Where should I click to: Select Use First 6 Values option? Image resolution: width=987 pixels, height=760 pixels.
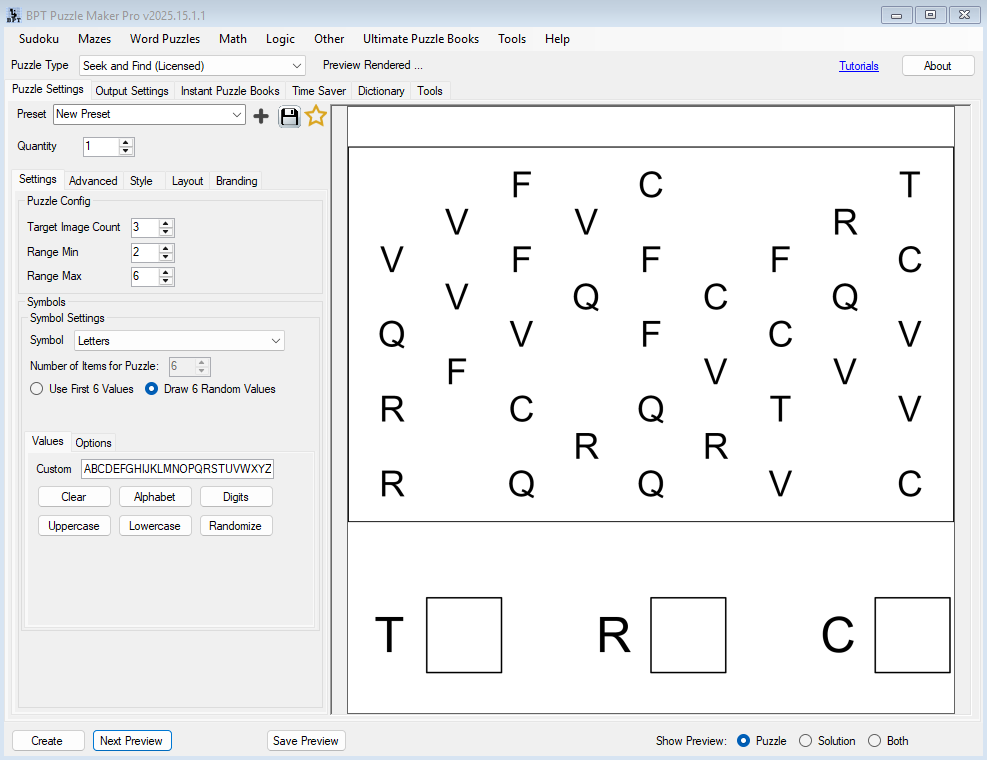37,389
